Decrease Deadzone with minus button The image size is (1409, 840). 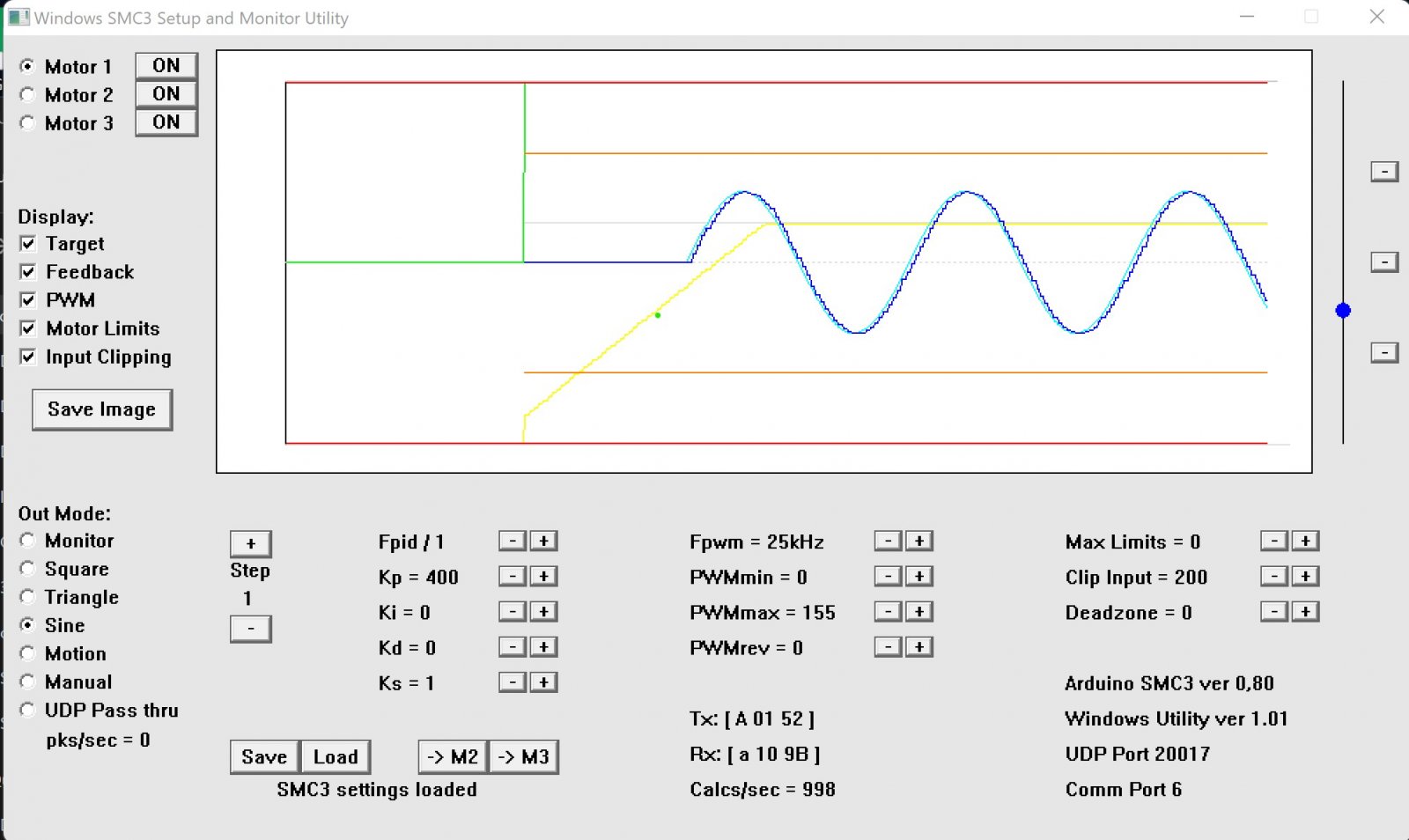(x=1274, y=611)
